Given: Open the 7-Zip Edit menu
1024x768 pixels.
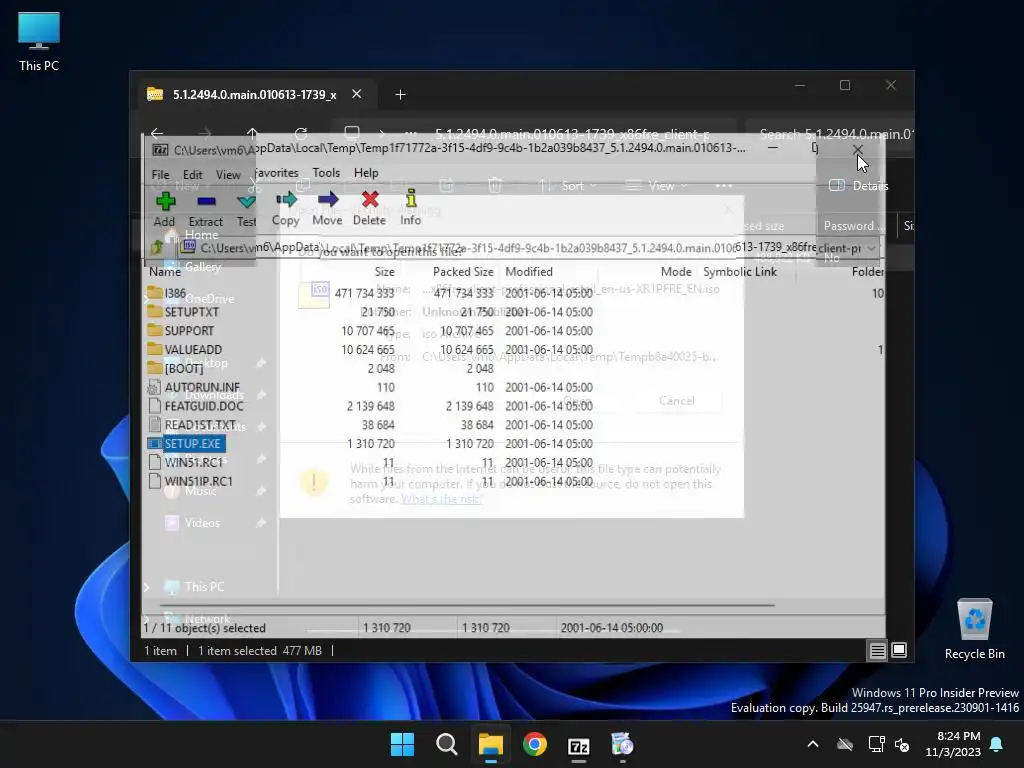Looking at the screenshot, I should pyautogui.click(x=192, y=174).
